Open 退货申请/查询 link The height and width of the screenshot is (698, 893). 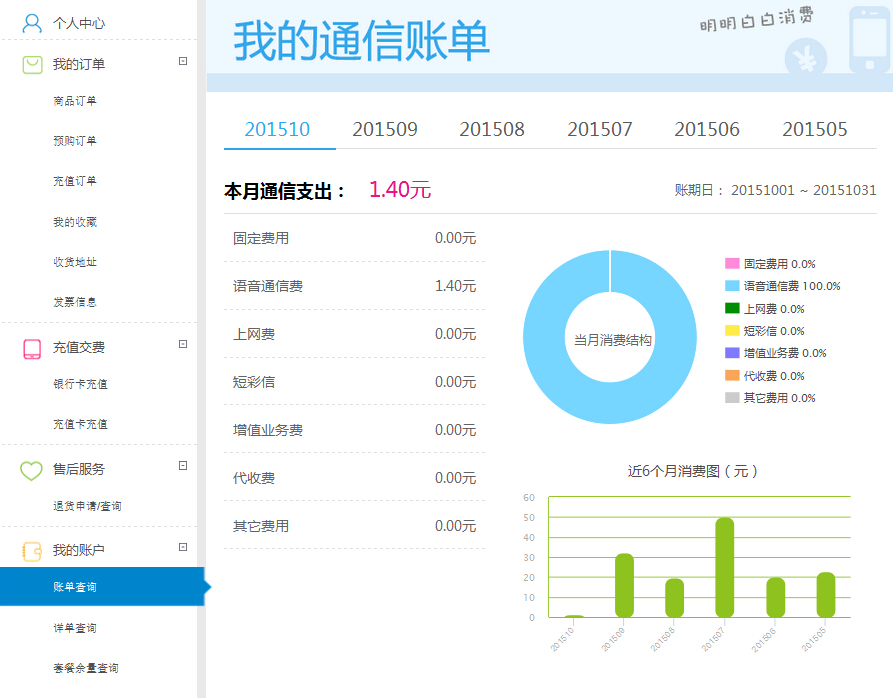87,506
